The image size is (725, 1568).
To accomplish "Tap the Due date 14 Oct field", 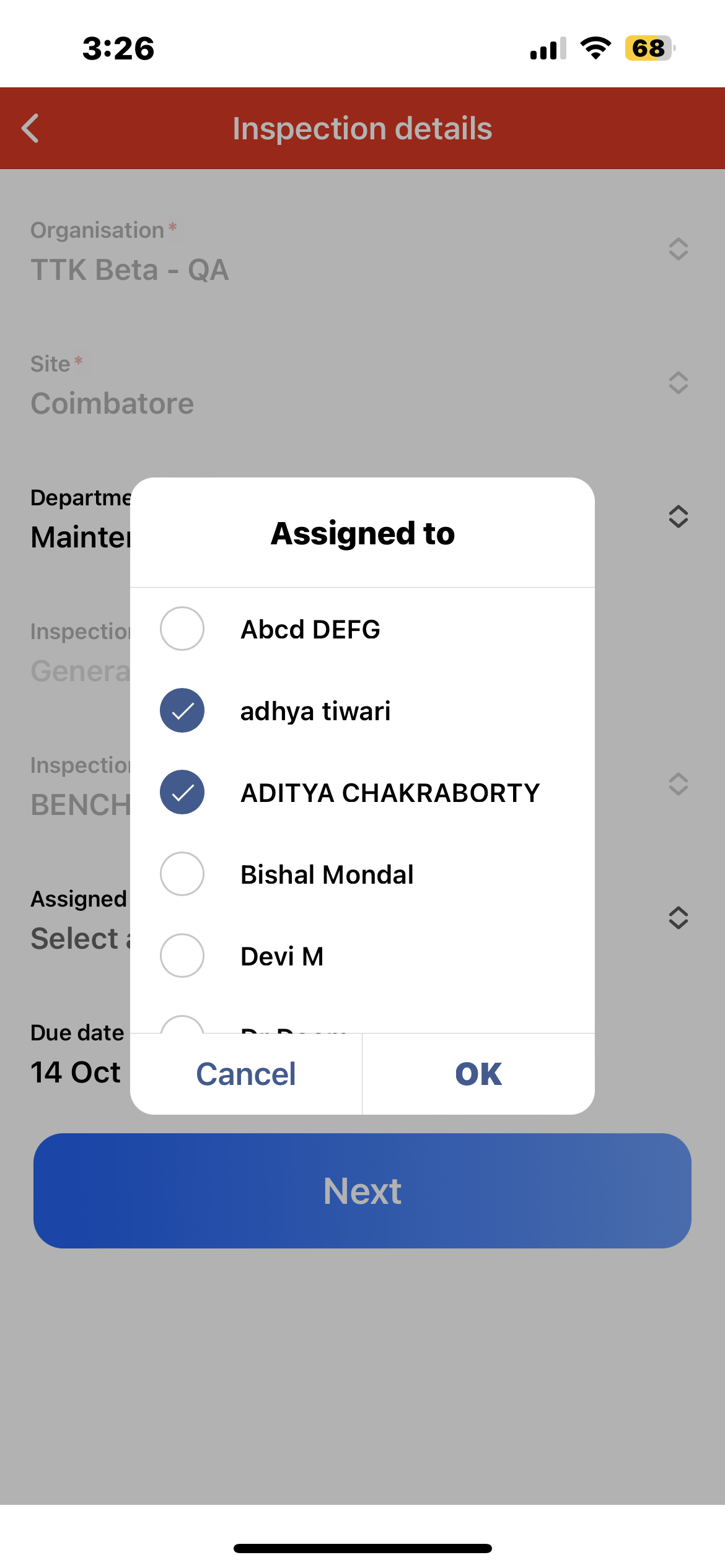I will [76, 1071].
